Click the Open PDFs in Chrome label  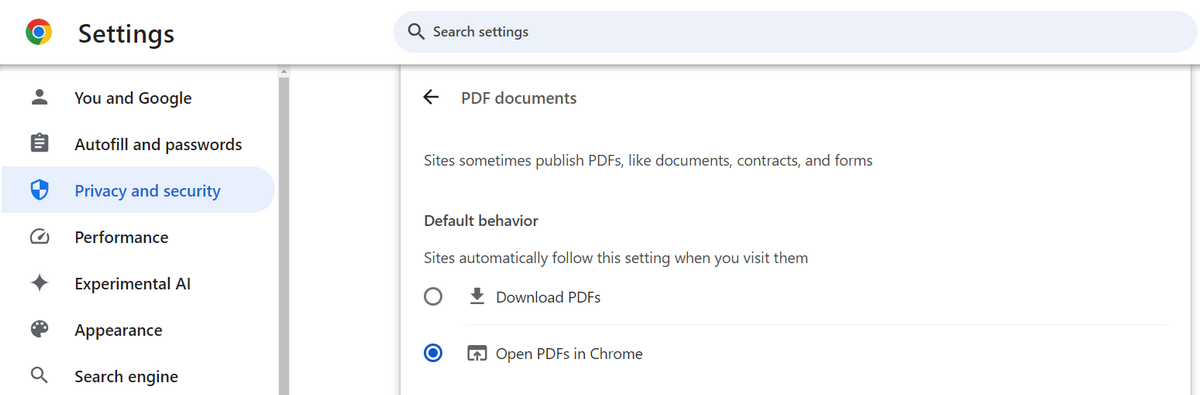(x=569, y=353)
